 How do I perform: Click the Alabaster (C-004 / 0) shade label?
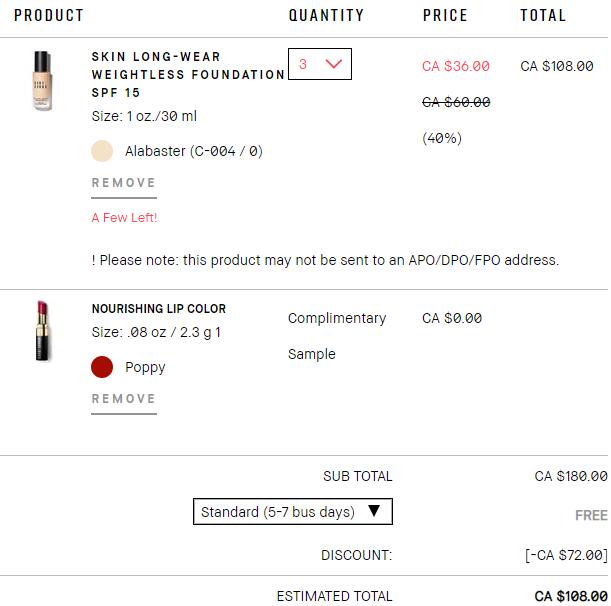coord(194,152)
